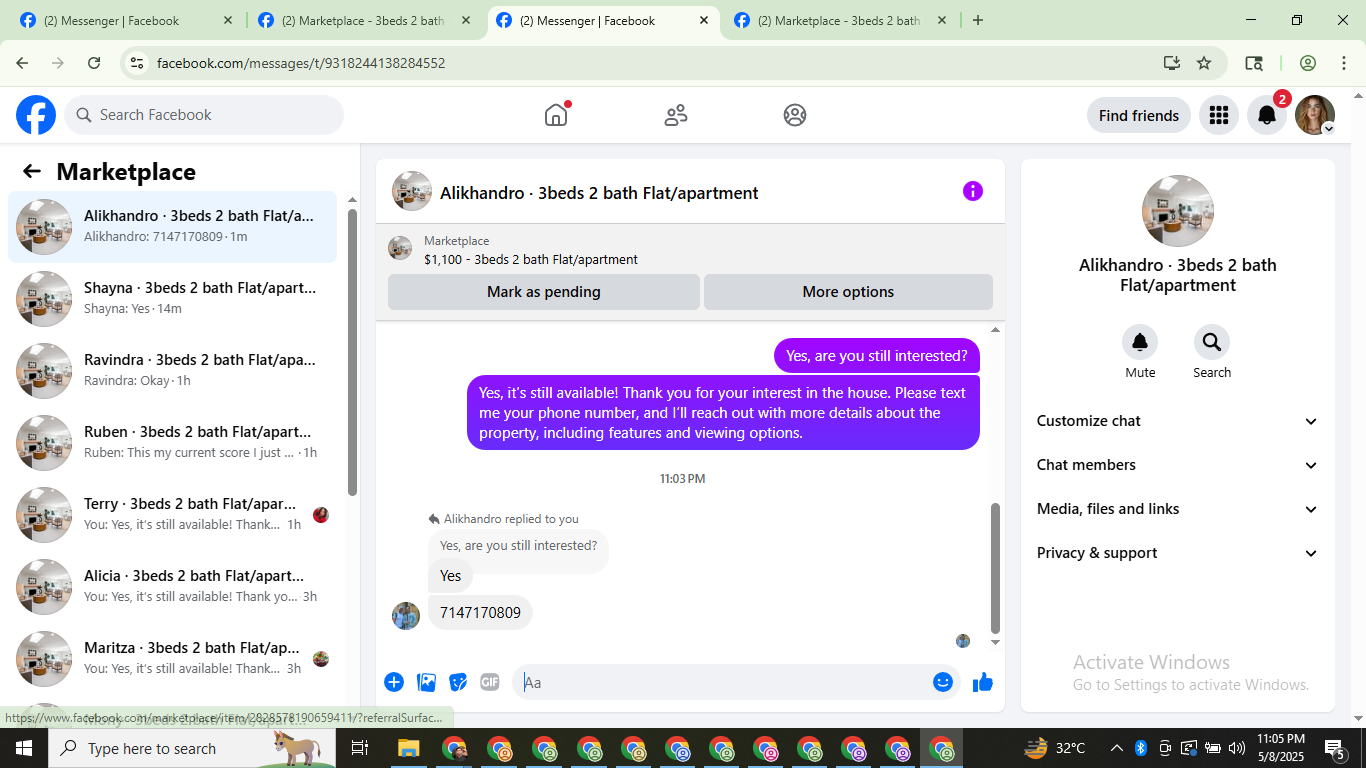Go back with the browser back arrow

coord(22,63)
